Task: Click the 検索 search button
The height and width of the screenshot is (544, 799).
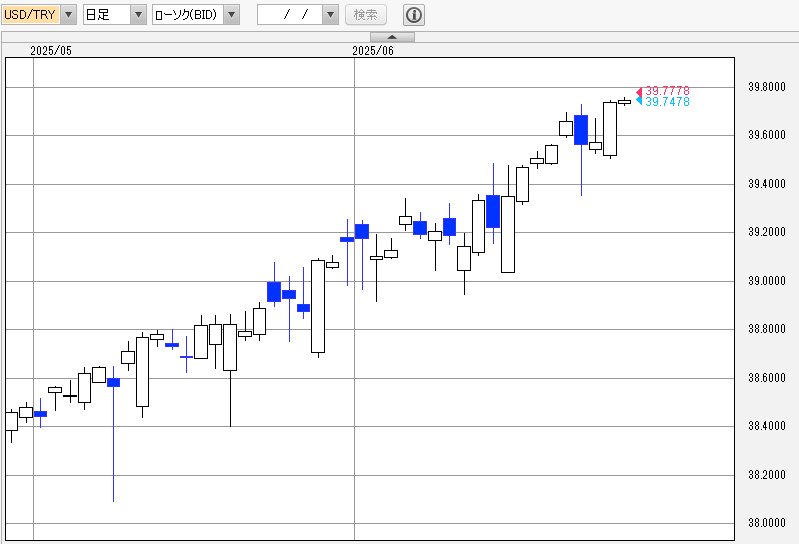Action: [x=366, y=15]
